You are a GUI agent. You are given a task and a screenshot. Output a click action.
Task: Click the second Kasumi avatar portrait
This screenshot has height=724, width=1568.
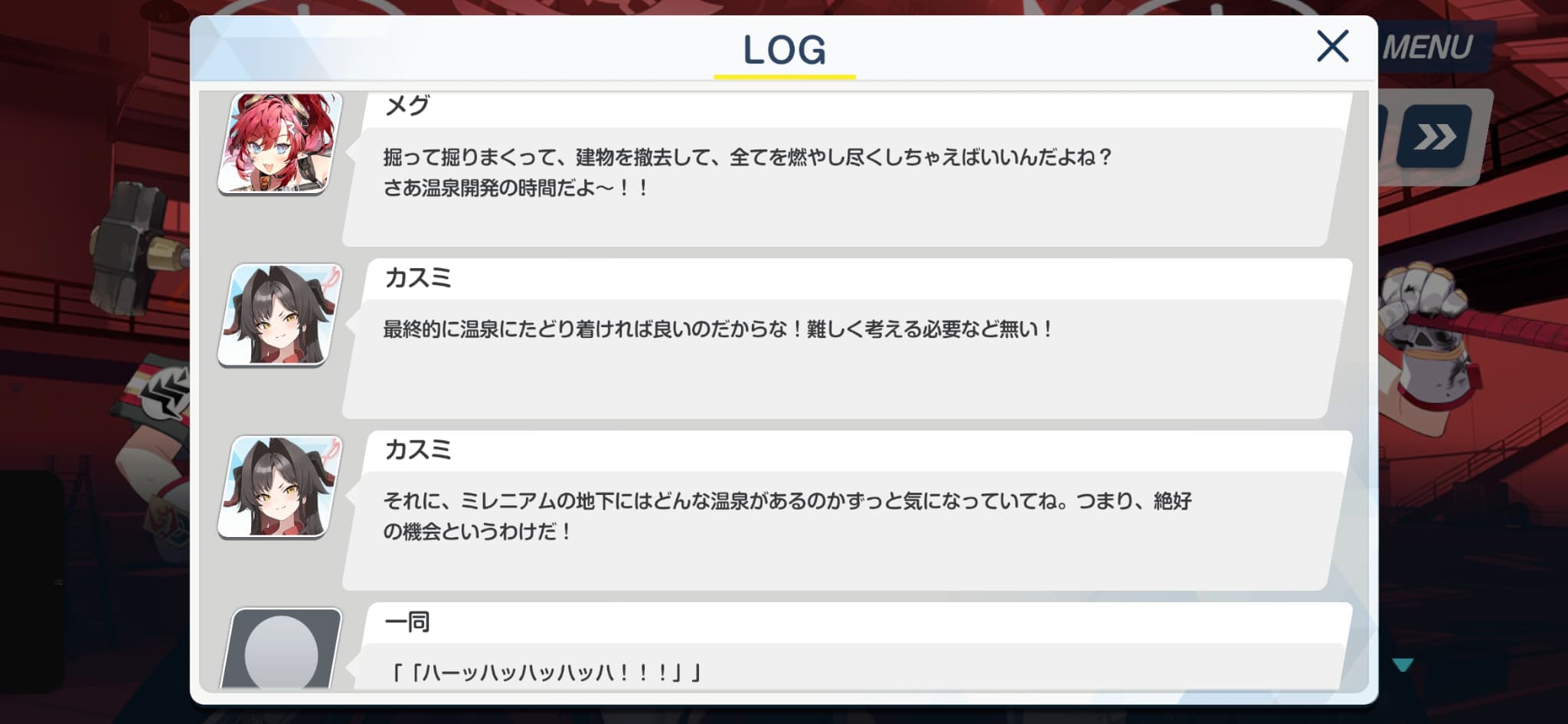(280, 486)
